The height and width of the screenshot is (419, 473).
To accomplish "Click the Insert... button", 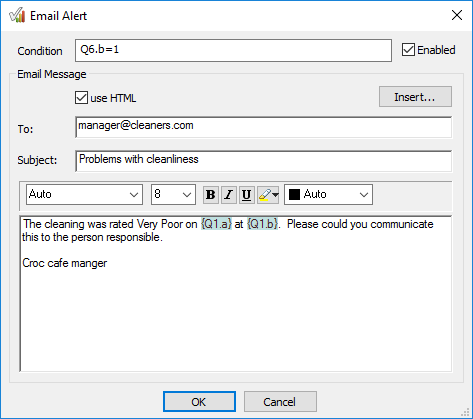I will point(415,97).
